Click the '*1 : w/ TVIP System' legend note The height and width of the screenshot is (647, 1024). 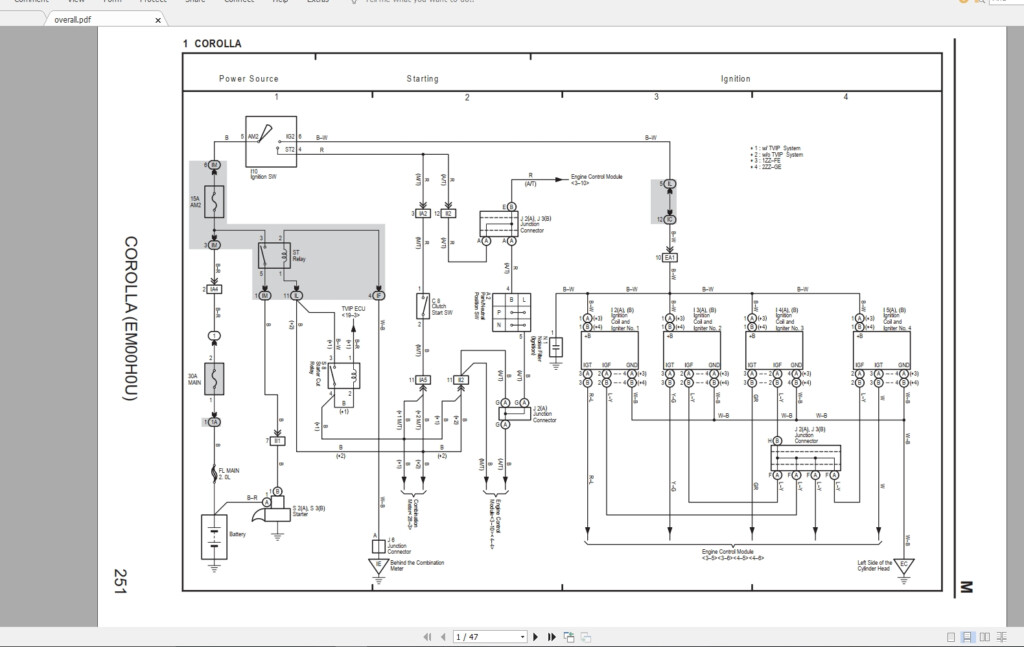(775, 148)
